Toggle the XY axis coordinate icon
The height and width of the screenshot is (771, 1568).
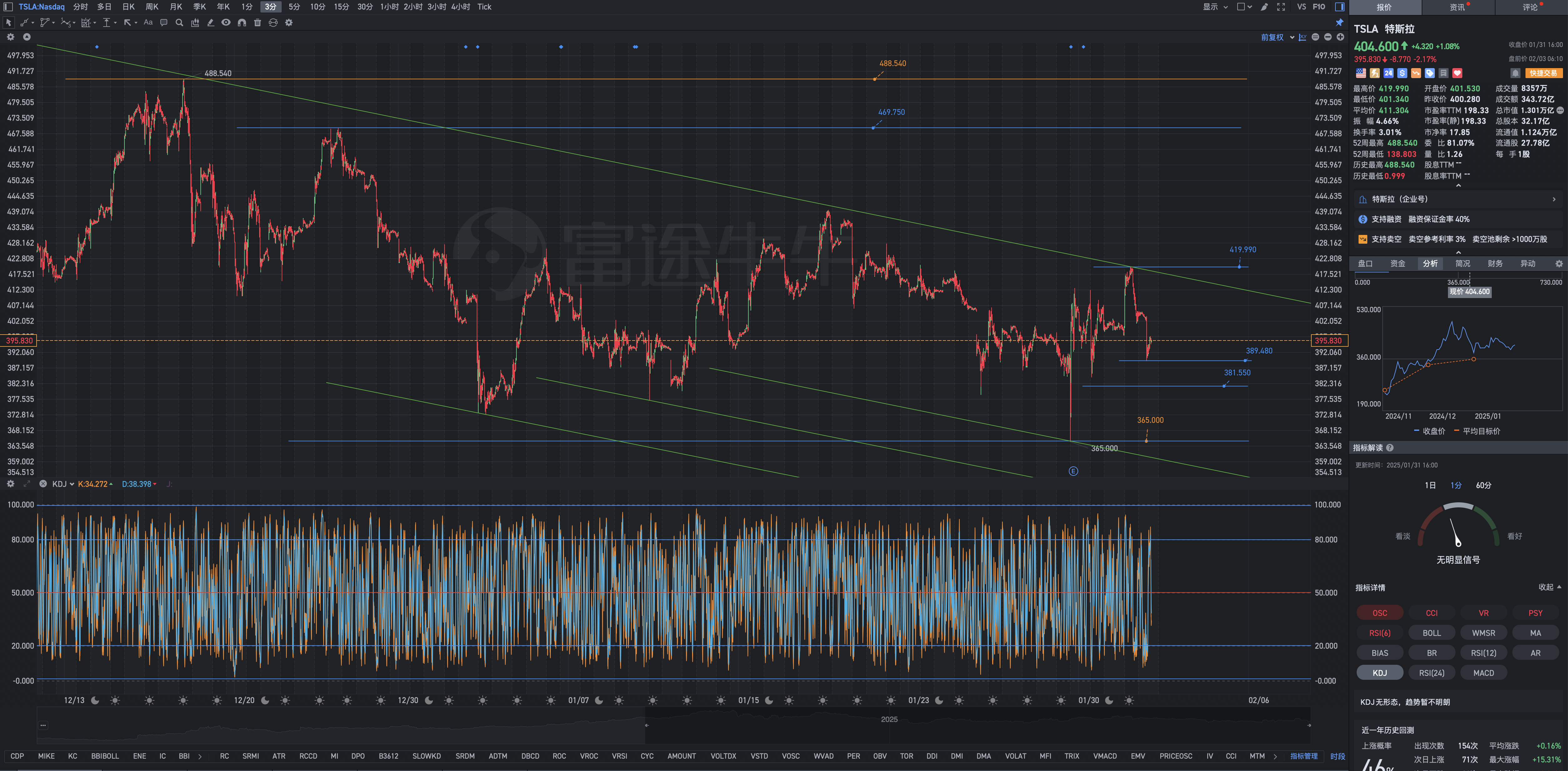pos(1303,37)
